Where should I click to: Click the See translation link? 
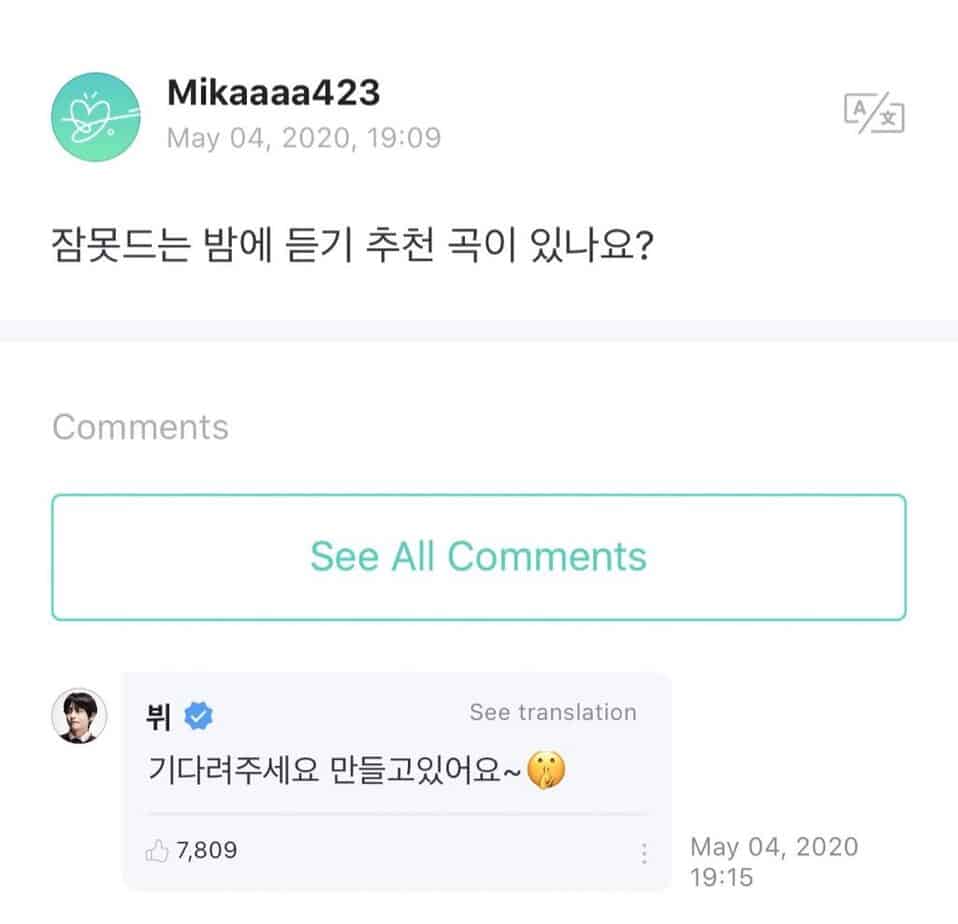(553, 713)
